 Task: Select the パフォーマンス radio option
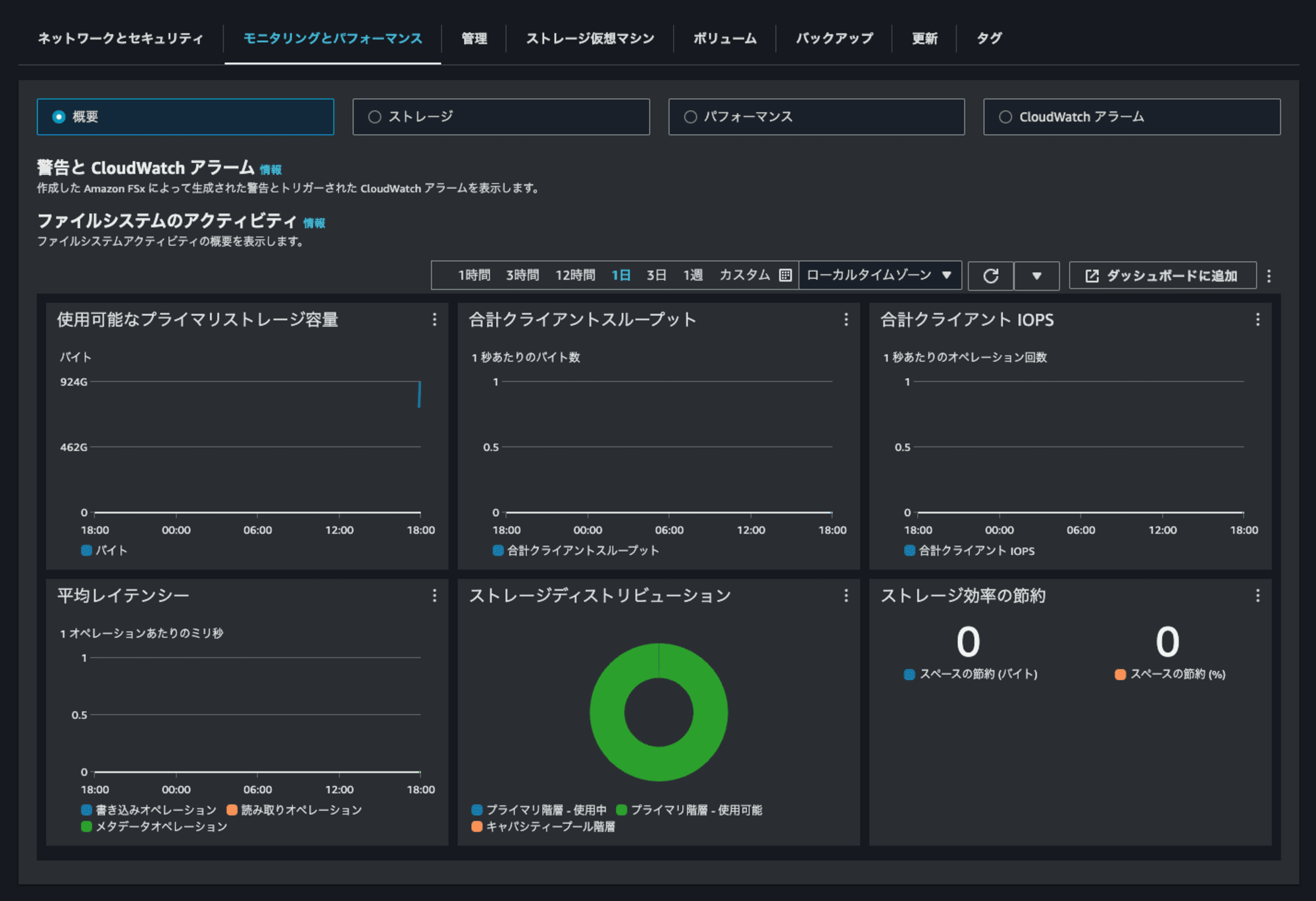[817, 117]
